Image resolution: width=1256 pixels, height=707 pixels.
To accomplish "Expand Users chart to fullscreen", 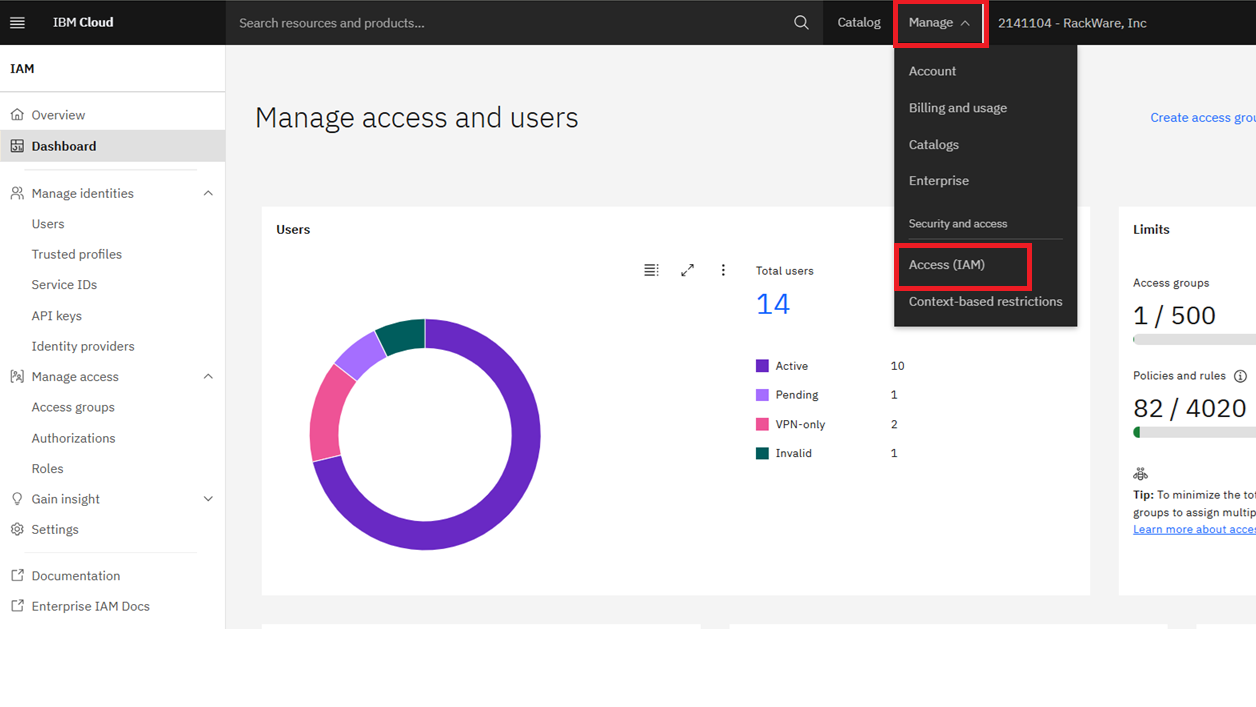I will pos(687,270).
